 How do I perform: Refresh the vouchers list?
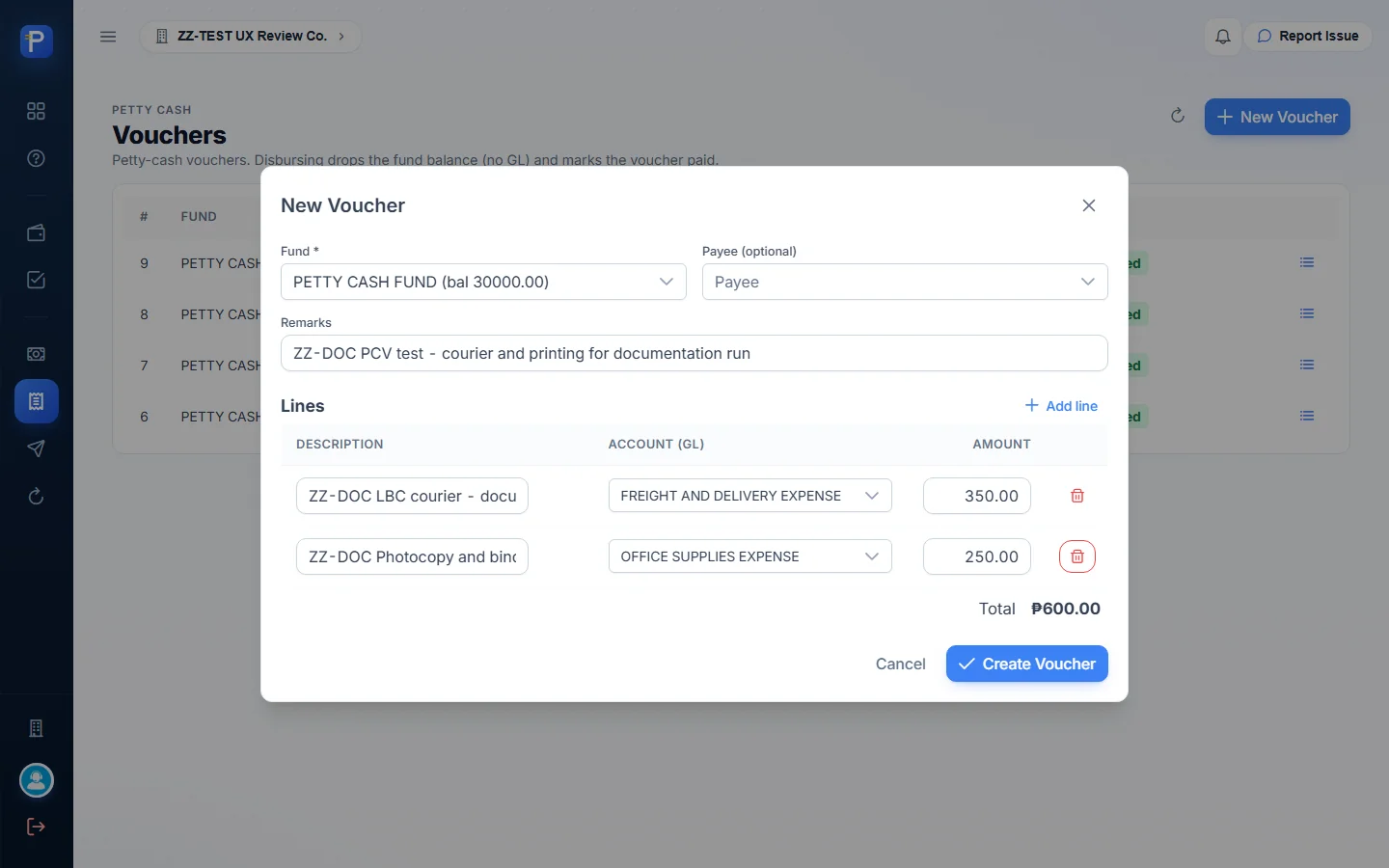[1178, 116]
